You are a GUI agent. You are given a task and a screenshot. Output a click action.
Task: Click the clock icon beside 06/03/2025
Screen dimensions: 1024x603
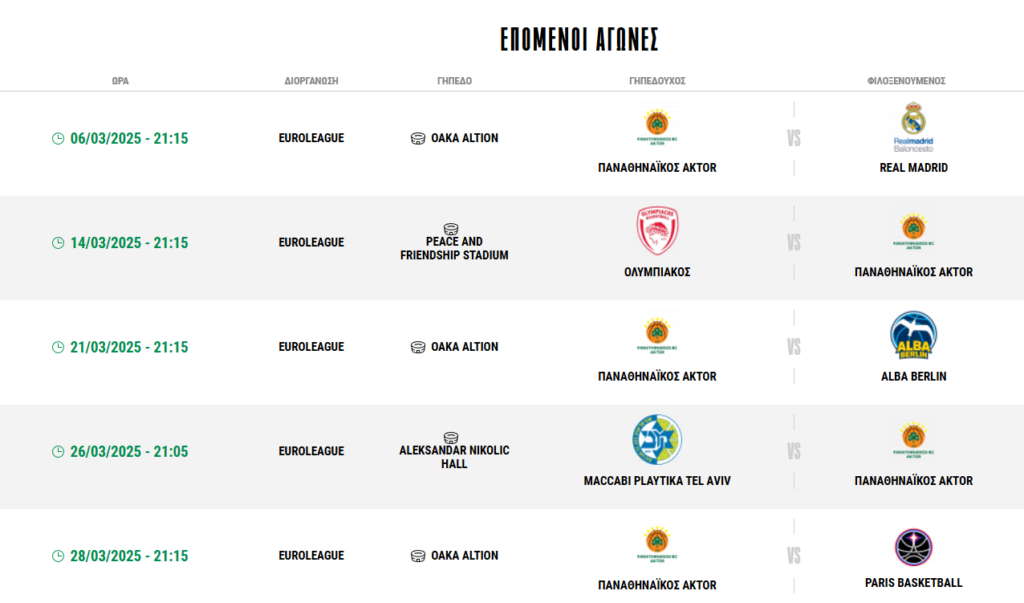[58, 139]
